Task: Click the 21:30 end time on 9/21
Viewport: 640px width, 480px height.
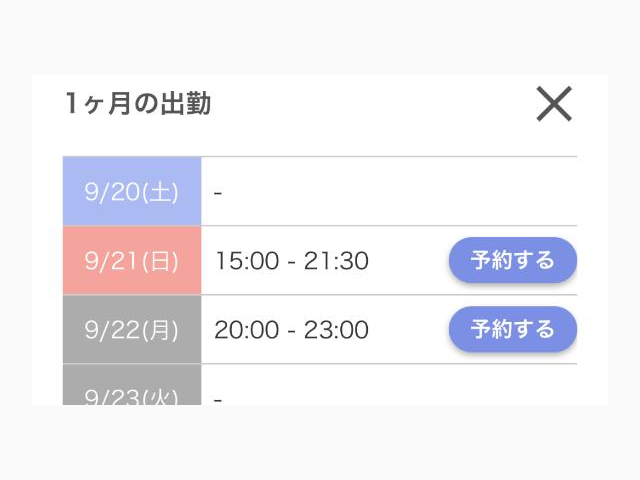Action: 336,260
